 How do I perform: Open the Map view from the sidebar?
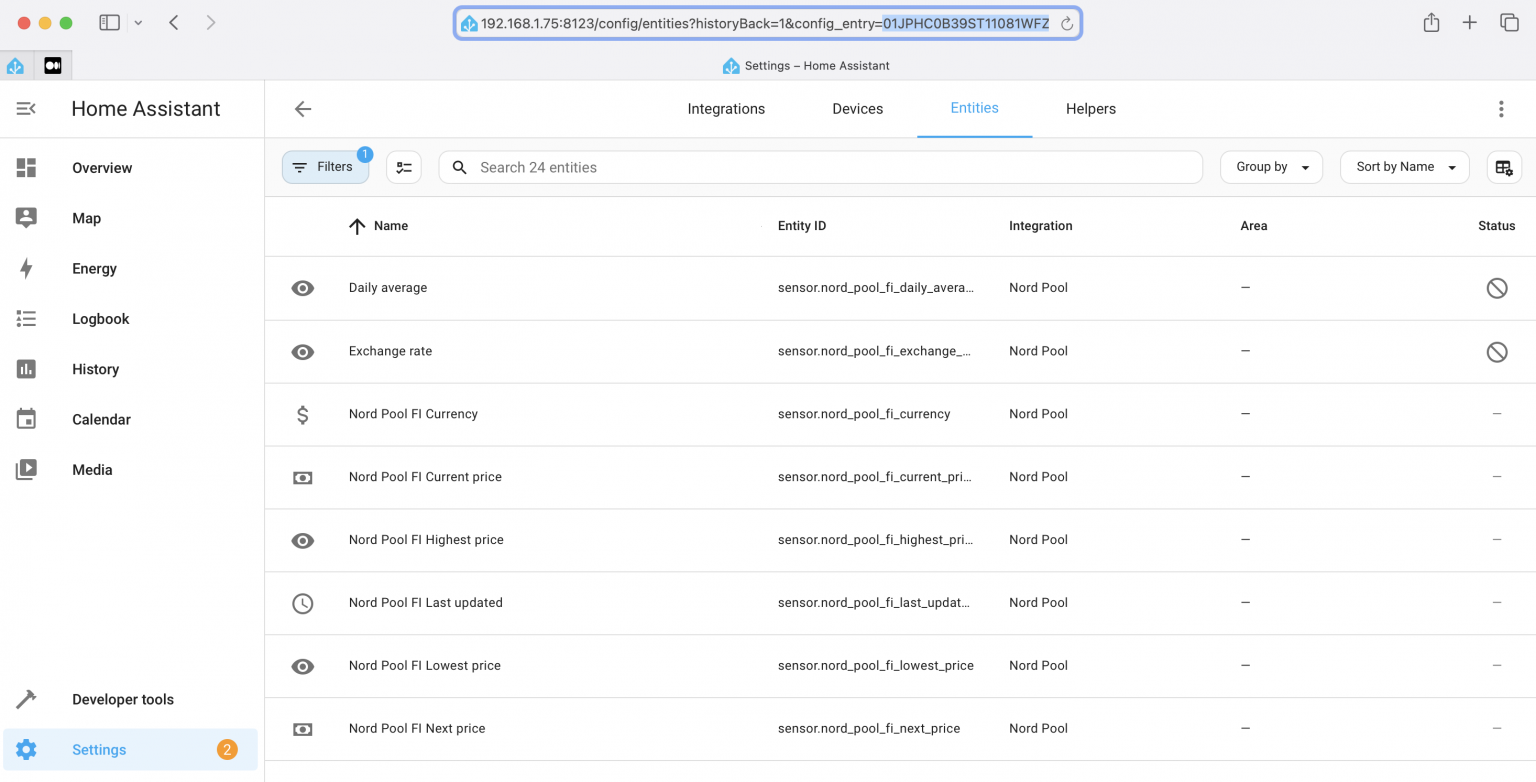[86, 218]
